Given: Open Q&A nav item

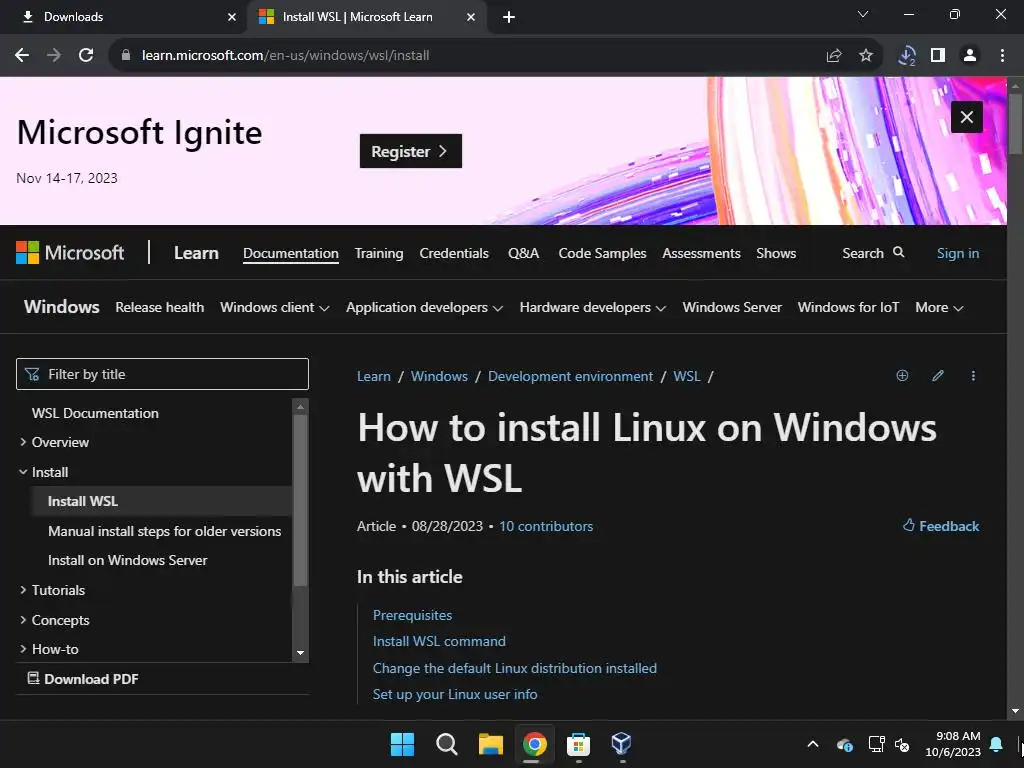Looking at the screenshot, I should (x=523, y=253).
